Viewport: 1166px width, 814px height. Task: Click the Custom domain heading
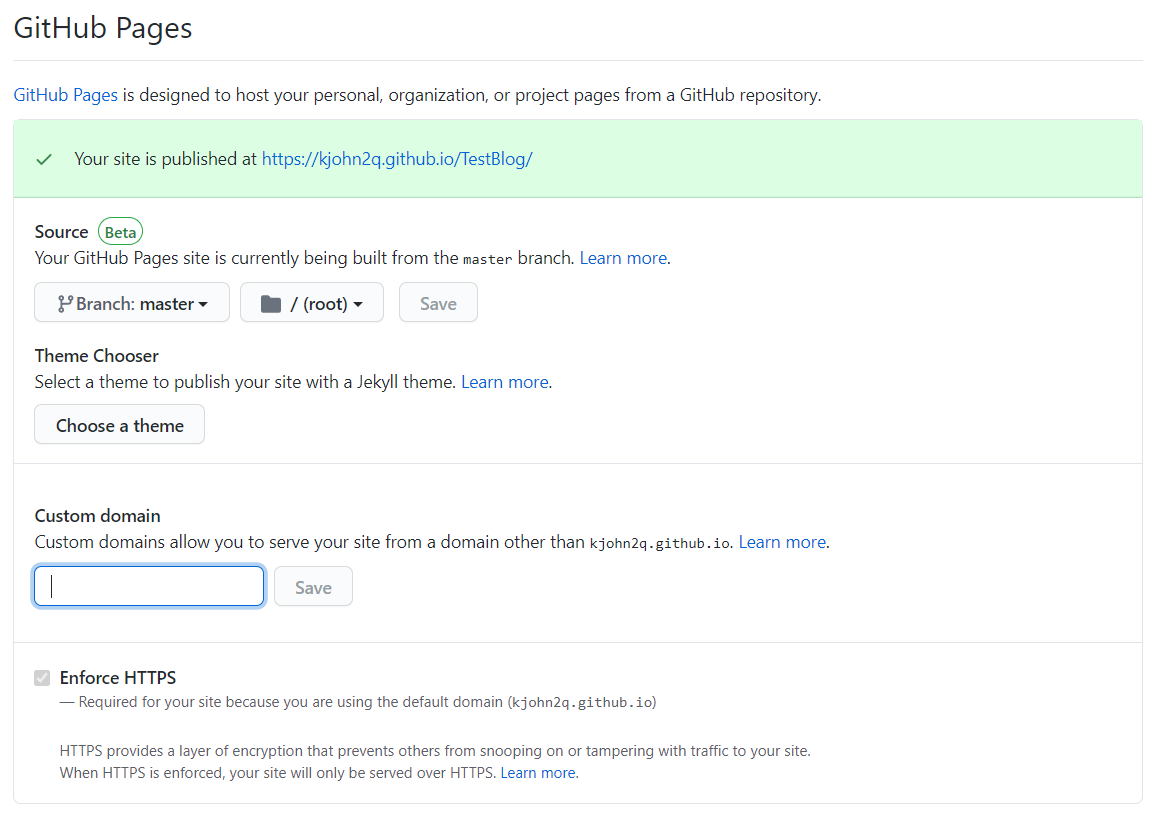[x=97, y=516]
